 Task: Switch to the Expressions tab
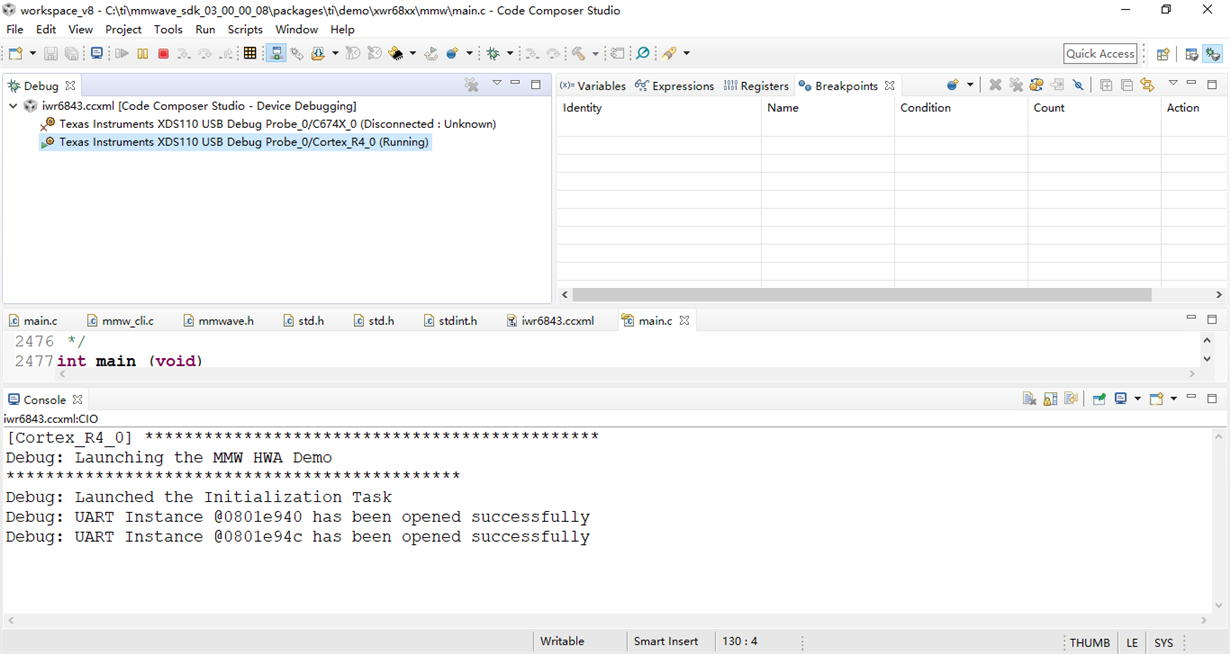tap(674, 86)
